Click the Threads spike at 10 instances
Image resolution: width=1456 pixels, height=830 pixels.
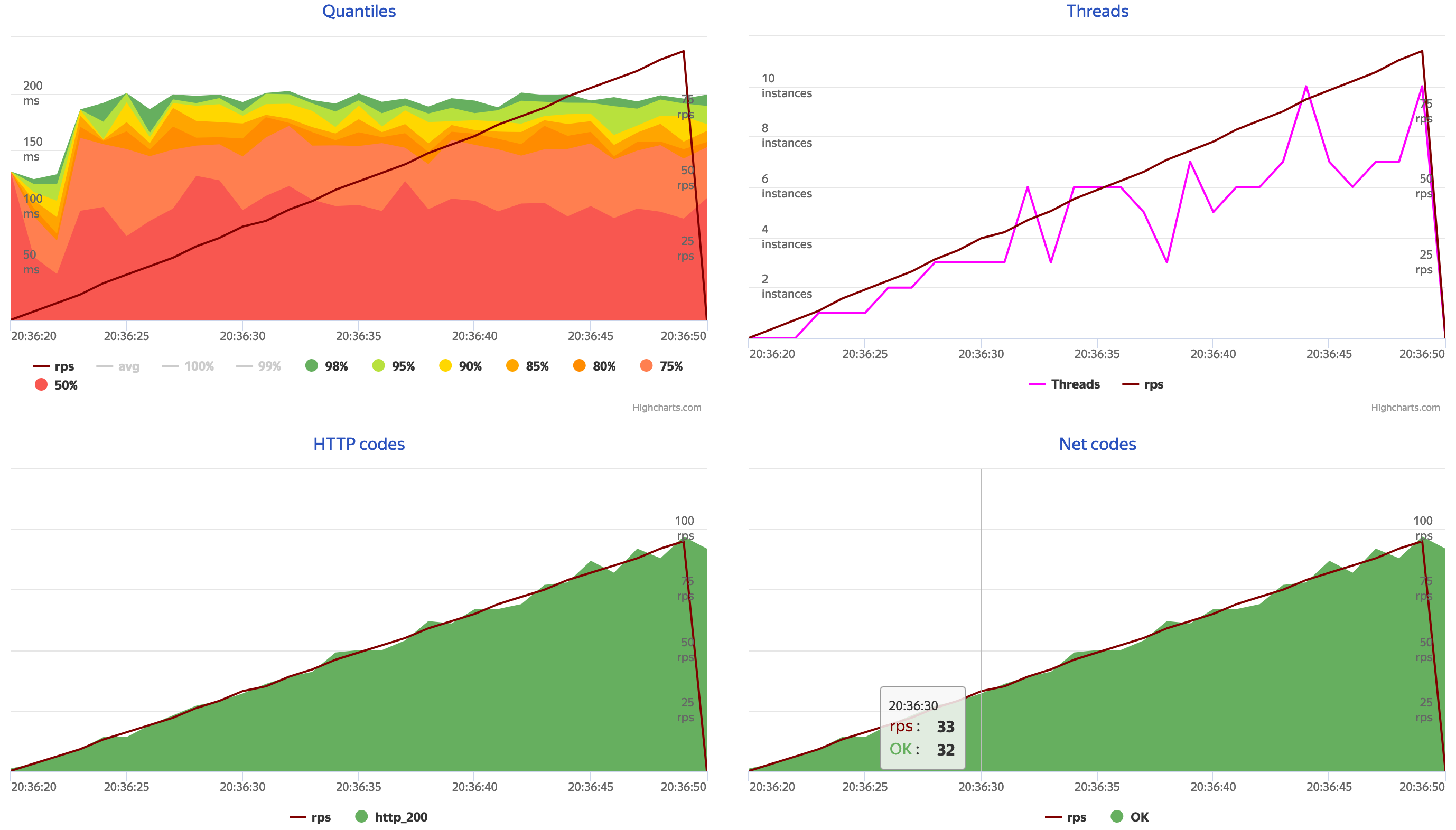coord(1305,87)
